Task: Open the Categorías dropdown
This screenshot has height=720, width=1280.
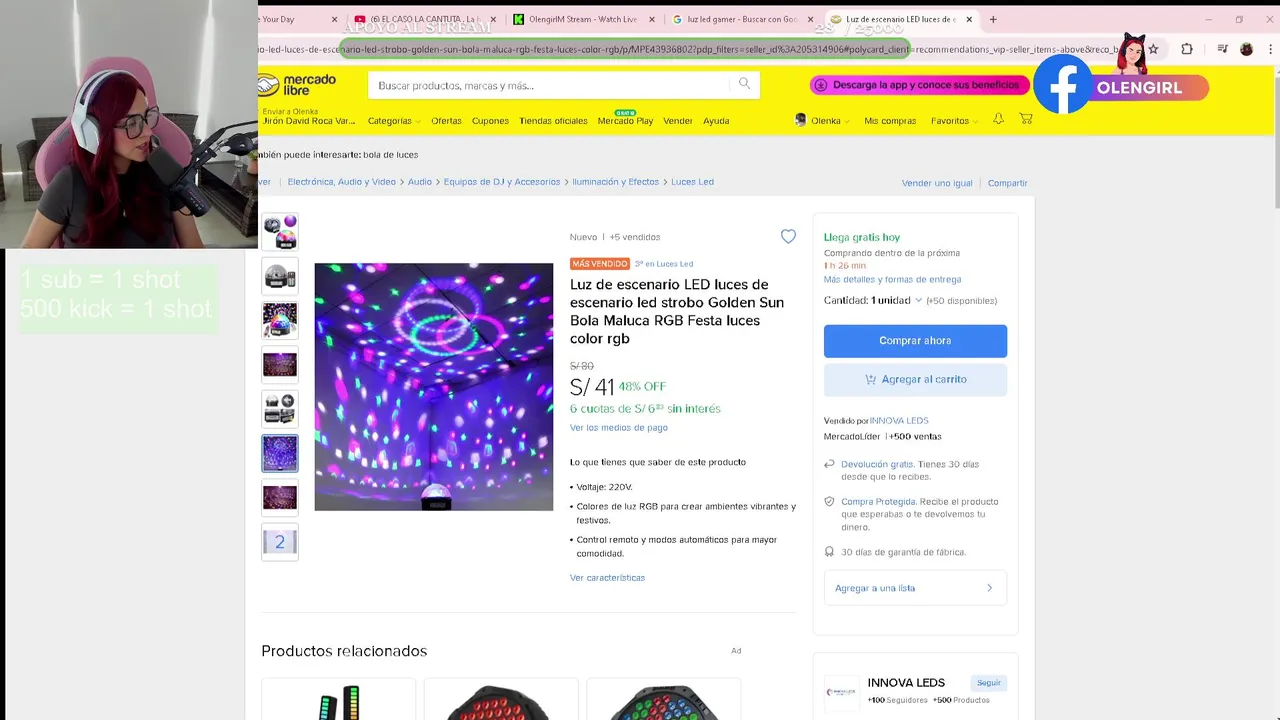Action: [394, 121]
